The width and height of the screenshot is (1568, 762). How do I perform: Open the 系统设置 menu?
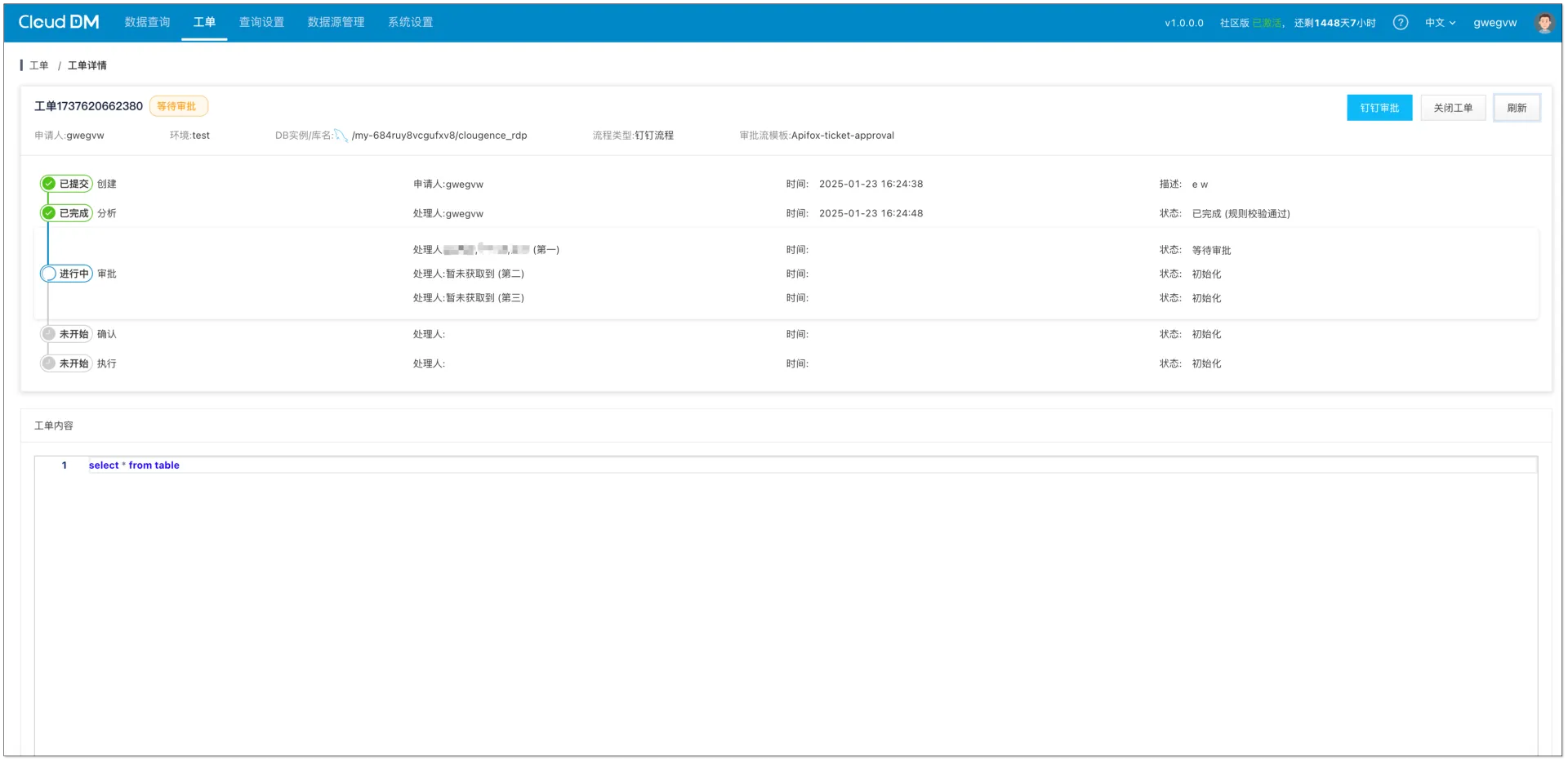click(x=410, y=22)
